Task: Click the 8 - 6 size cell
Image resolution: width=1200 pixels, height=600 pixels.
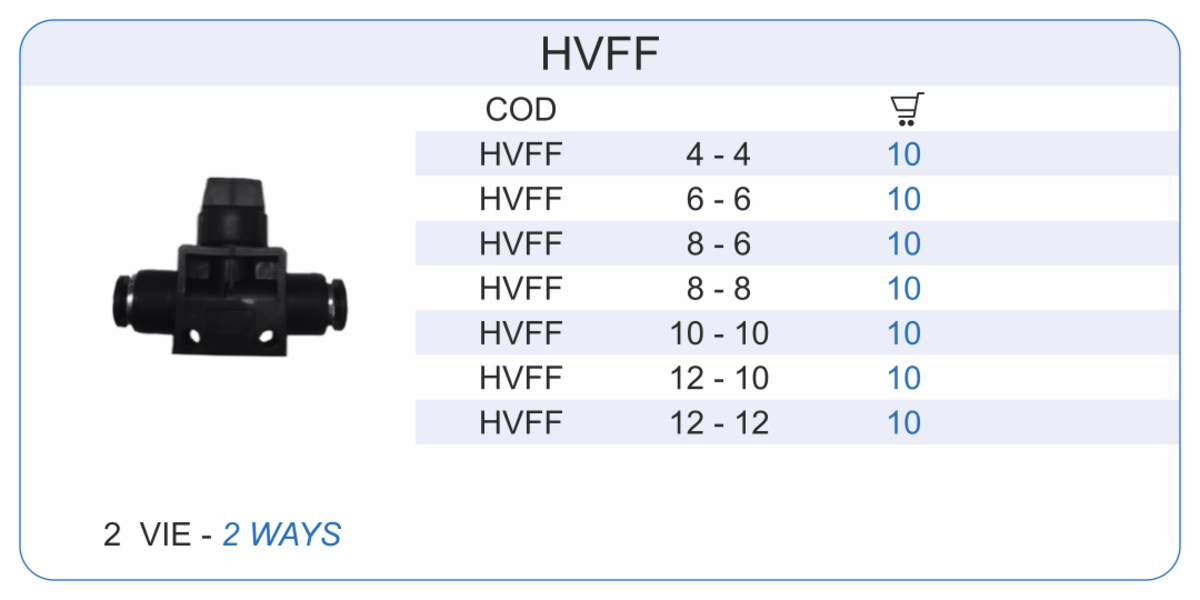Action: (x=718, y=244)
